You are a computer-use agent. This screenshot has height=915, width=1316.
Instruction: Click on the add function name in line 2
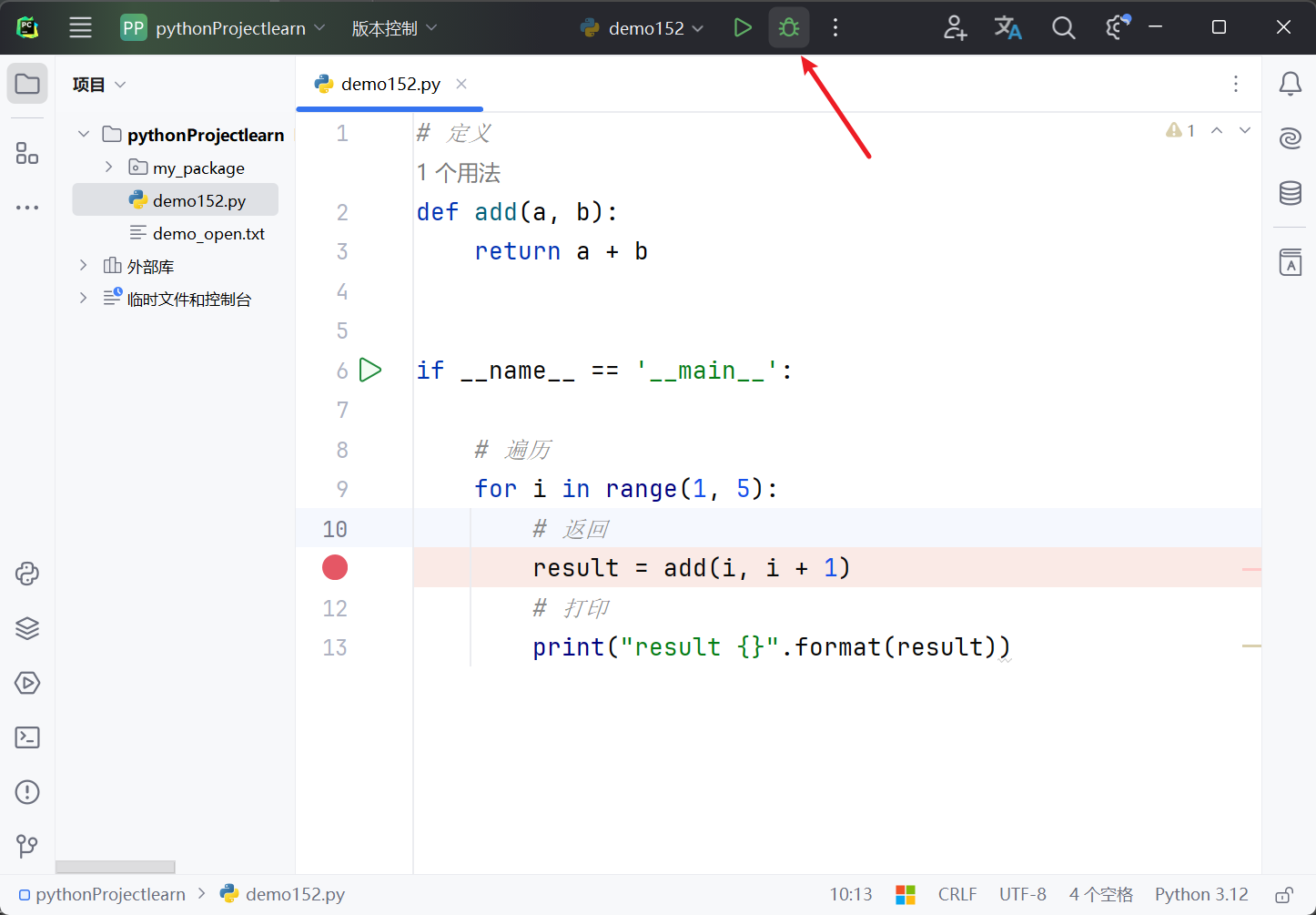(496, 212)
